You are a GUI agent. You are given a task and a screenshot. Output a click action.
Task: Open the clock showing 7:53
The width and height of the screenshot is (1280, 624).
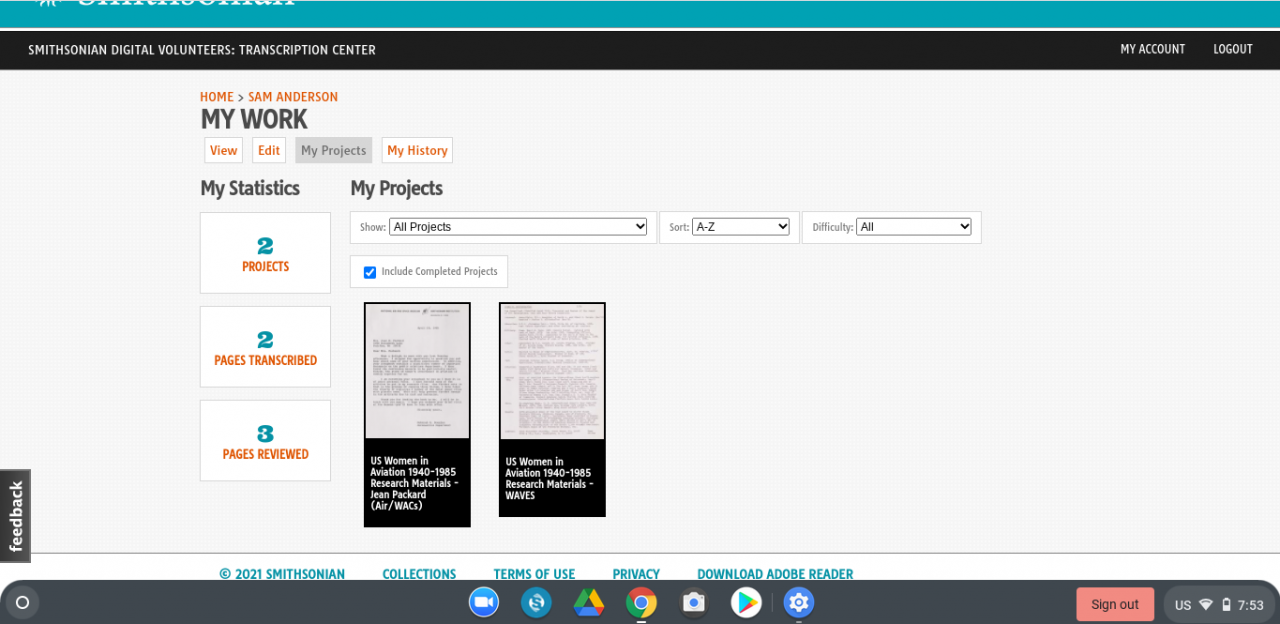pyautogui.click(x=1251, y=605)
